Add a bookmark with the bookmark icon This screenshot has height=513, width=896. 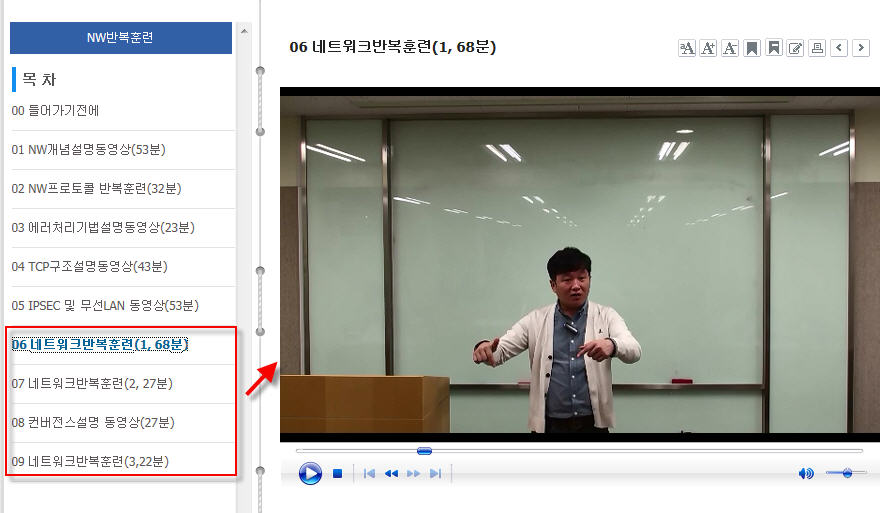pos(752,48)
